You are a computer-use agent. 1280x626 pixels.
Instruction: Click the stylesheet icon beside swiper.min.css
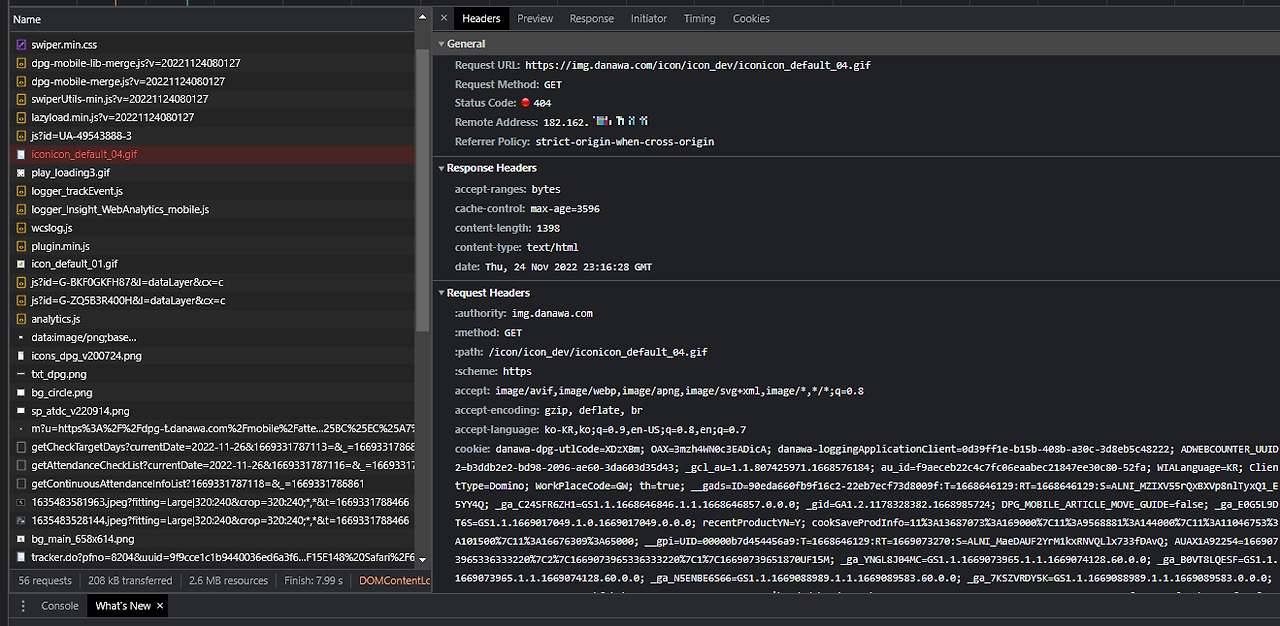[x=21, y=45]
